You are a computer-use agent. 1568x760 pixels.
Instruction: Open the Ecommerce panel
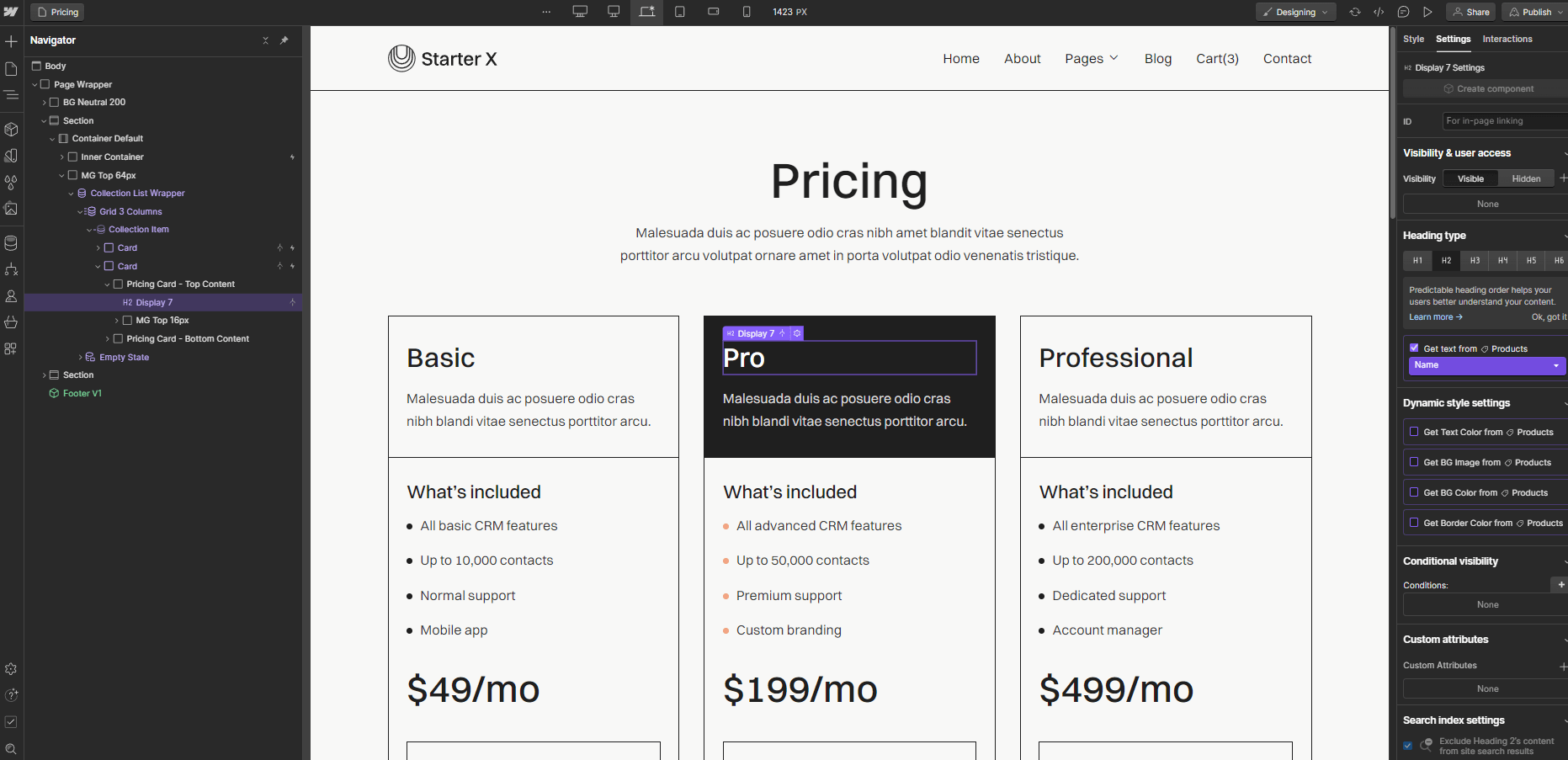(12, 322)
